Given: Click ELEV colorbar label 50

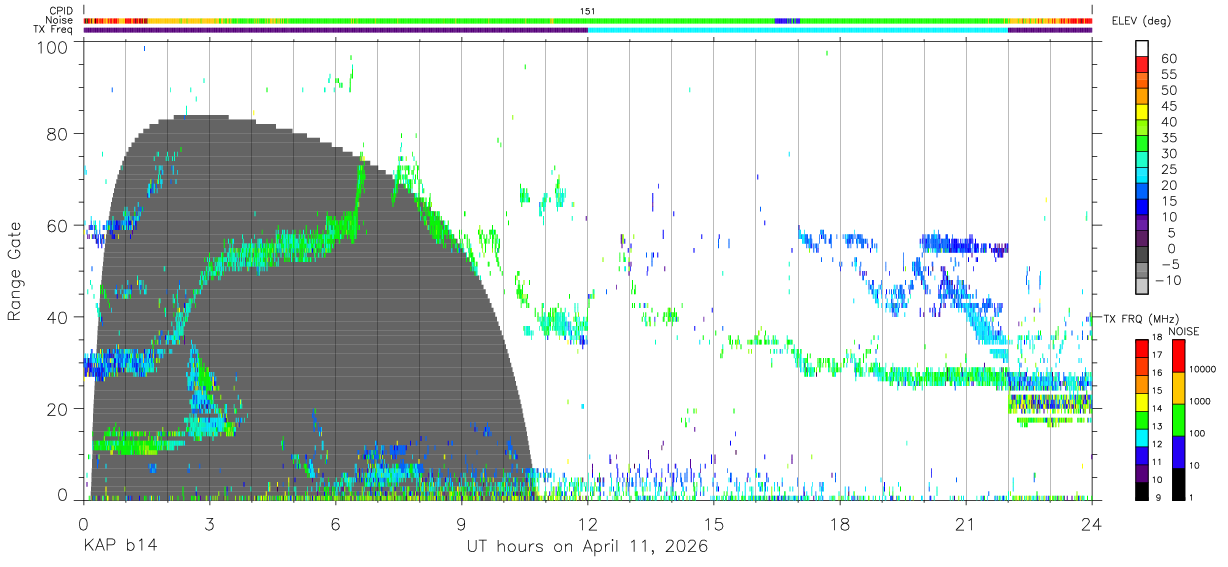Looking at the screenshot, I should pos(1167,90).
